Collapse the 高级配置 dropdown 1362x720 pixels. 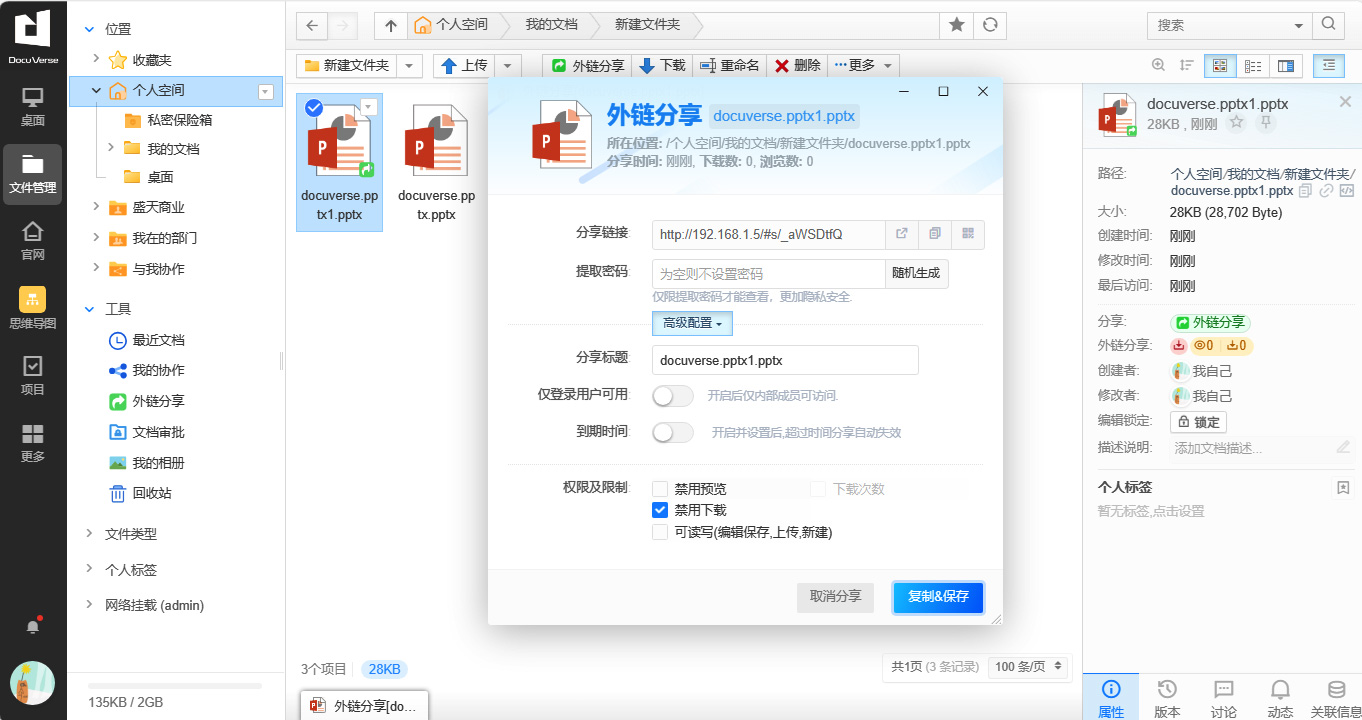[692, 323]
